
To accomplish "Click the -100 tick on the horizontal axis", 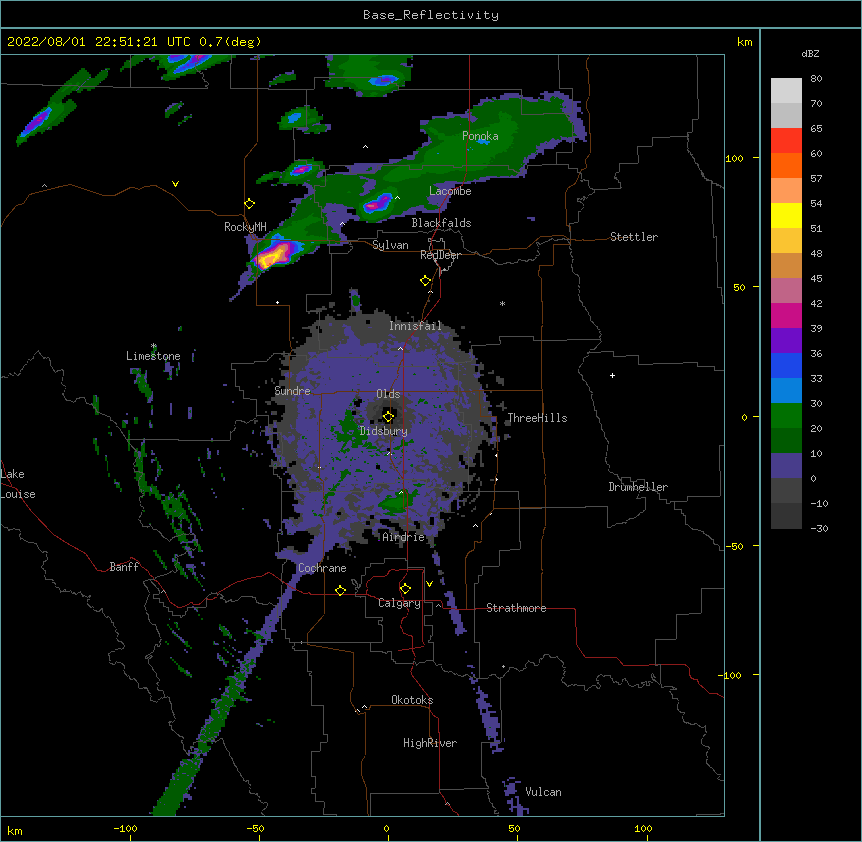I will tap(125, 829).
